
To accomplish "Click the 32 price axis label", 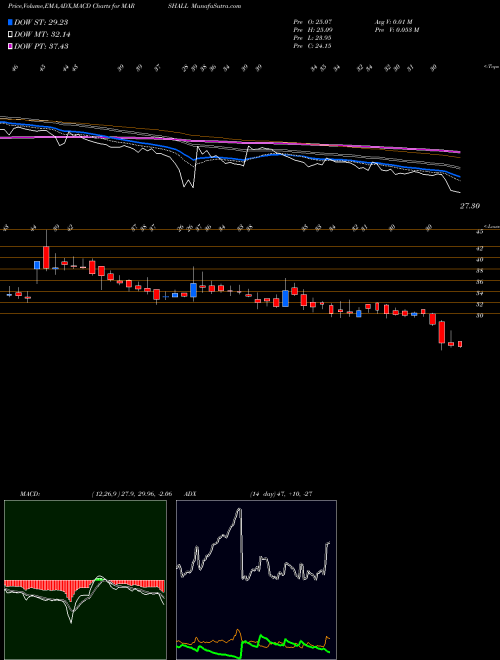I will 479,305.
